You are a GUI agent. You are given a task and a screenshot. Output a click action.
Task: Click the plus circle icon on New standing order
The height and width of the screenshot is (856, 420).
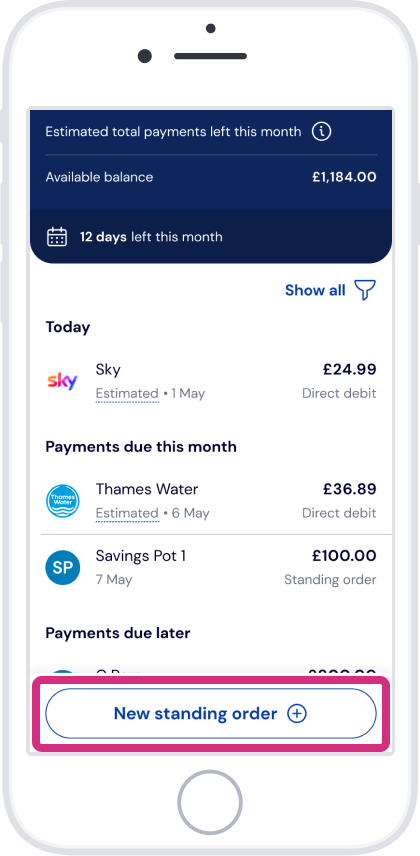click(297, 714)
